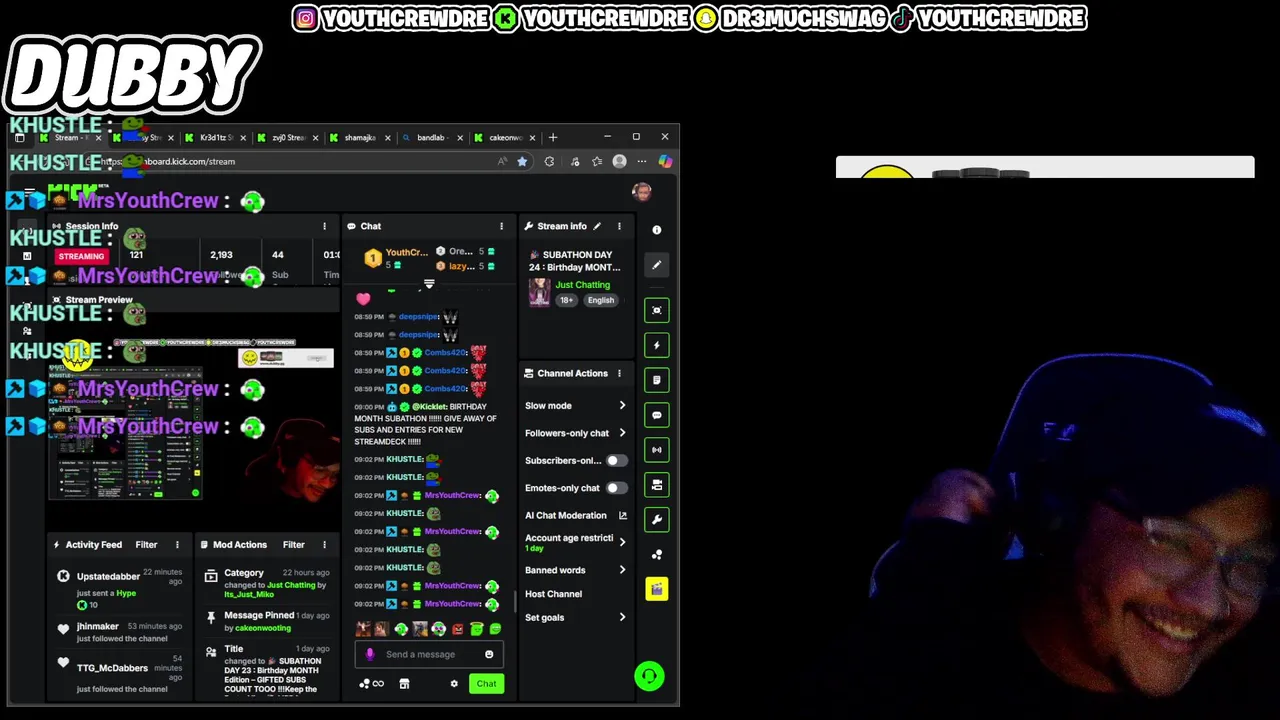The height and width of the screenshot is (720, 1280).
Task: Open browser three-dot settings menu
Action: pos(642,161)
